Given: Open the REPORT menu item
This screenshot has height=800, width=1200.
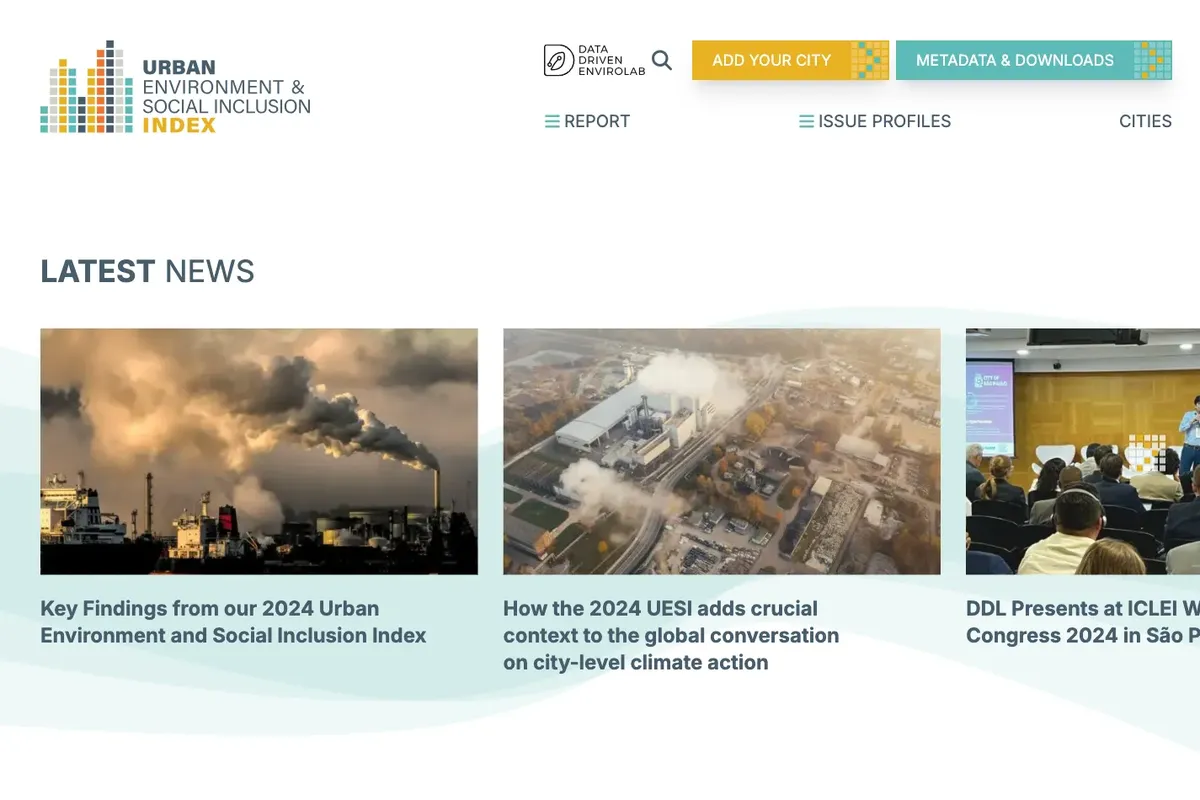Looking at the screenshot, I should [597, 121].
